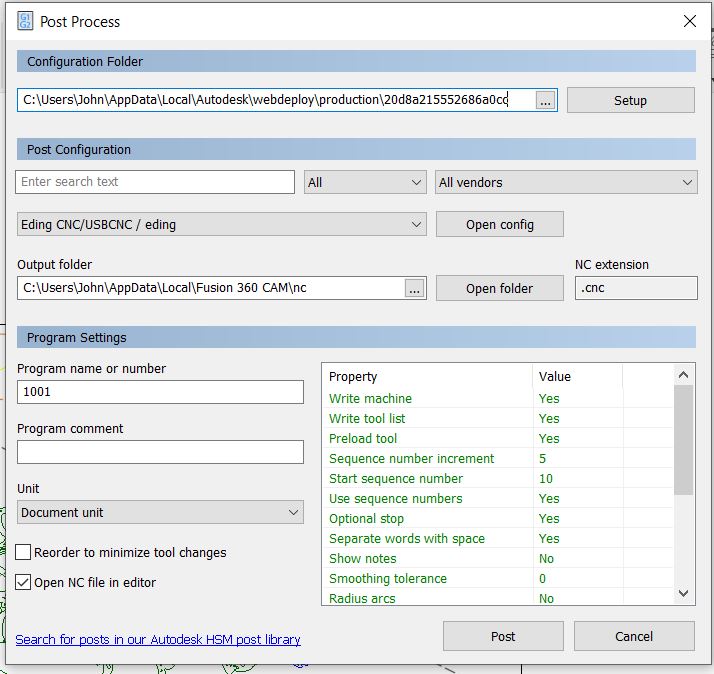Click the Post button
Viewport: 714px width, 674px height.
(503, 636)
